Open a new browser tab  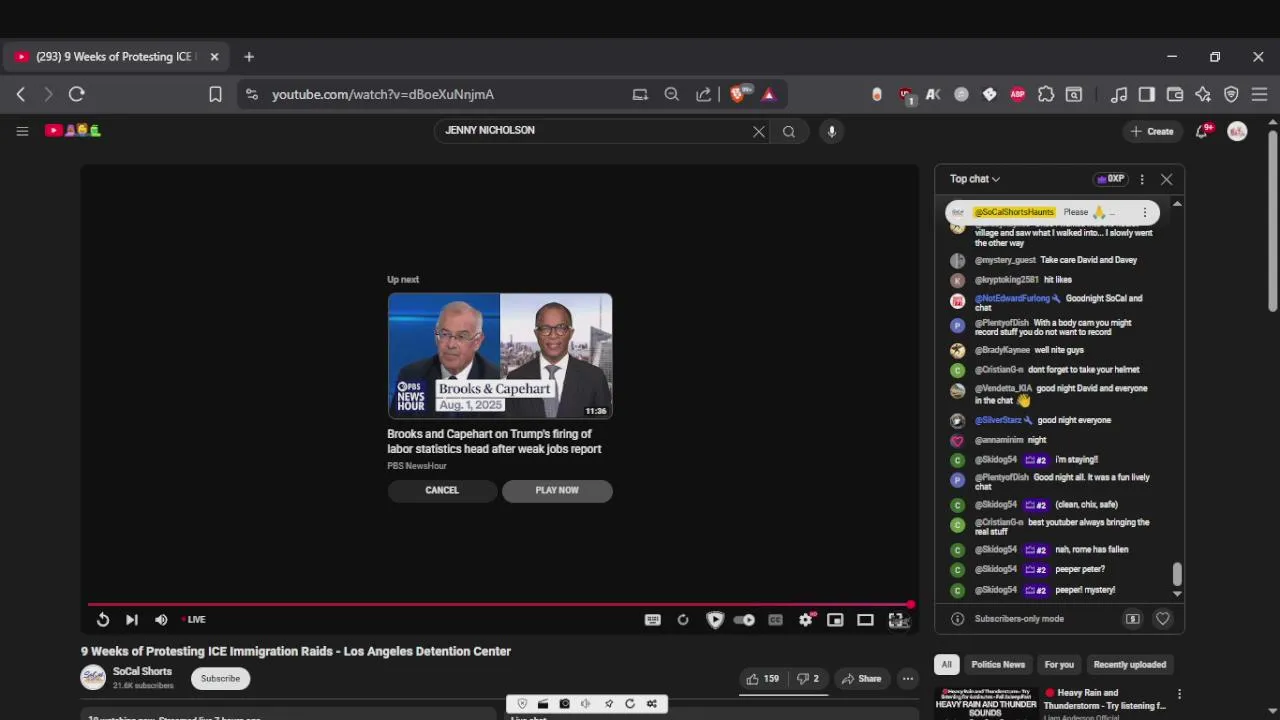pyautogui.click(x=249, y=57)
